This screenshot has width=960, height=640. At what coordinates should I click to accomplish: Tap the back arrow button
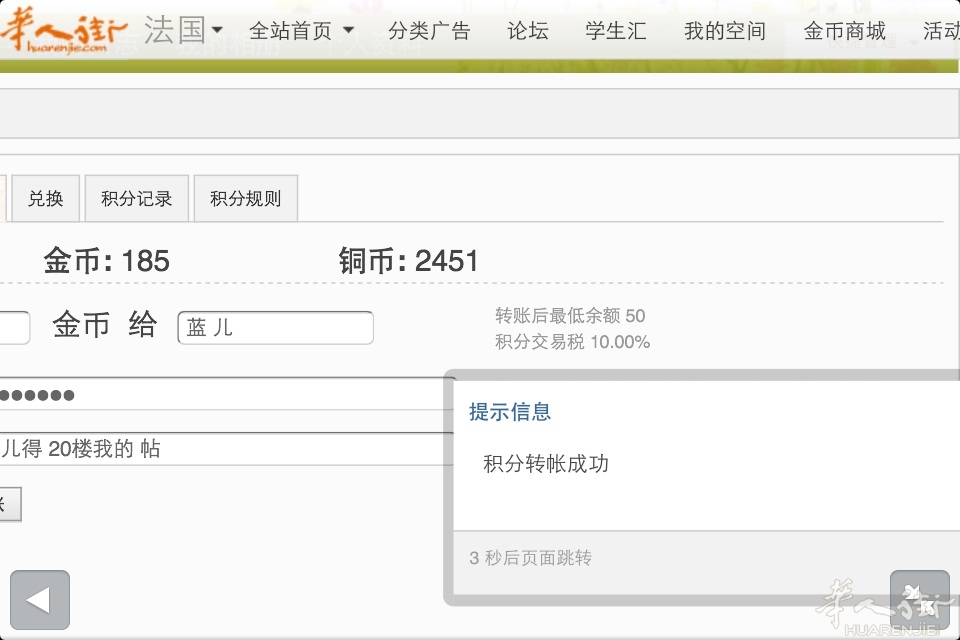40,600
